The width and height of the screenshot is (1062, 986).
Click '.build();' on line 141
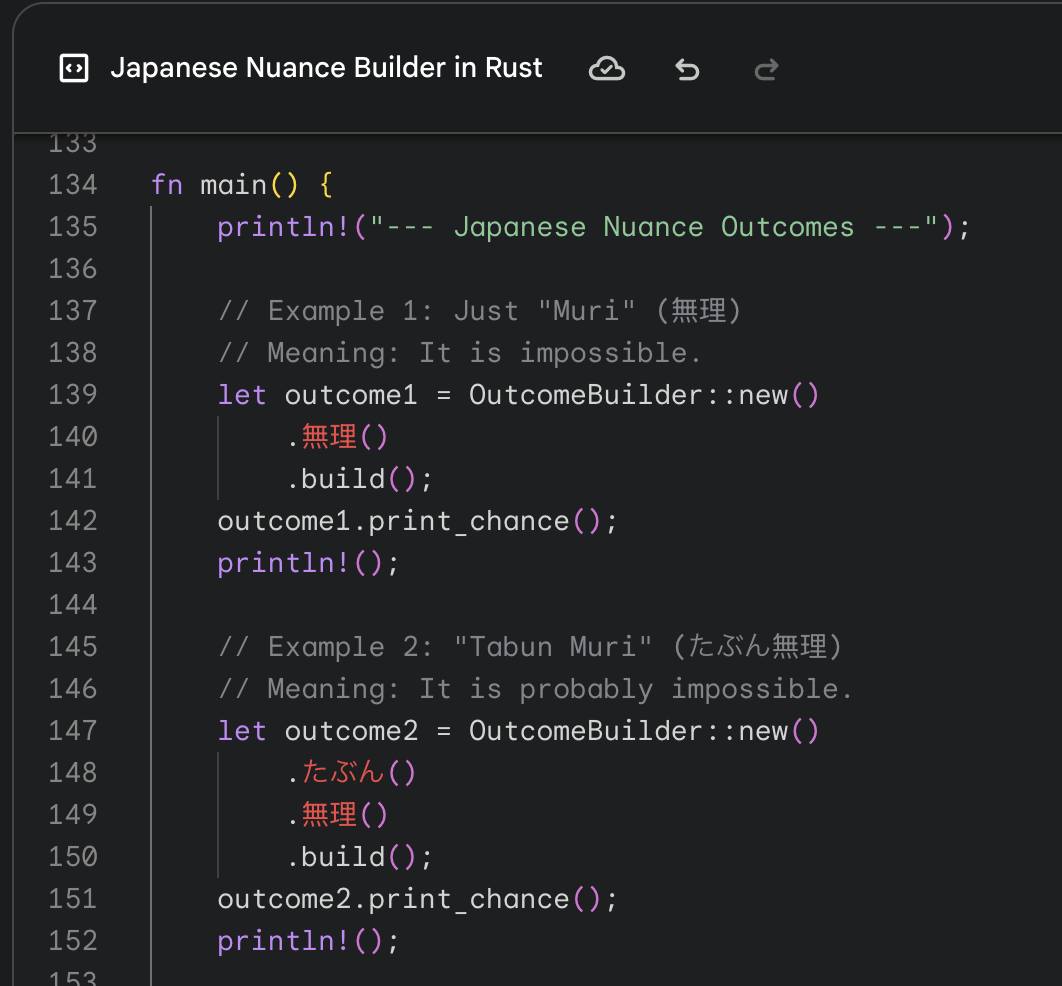coord(358,479)
